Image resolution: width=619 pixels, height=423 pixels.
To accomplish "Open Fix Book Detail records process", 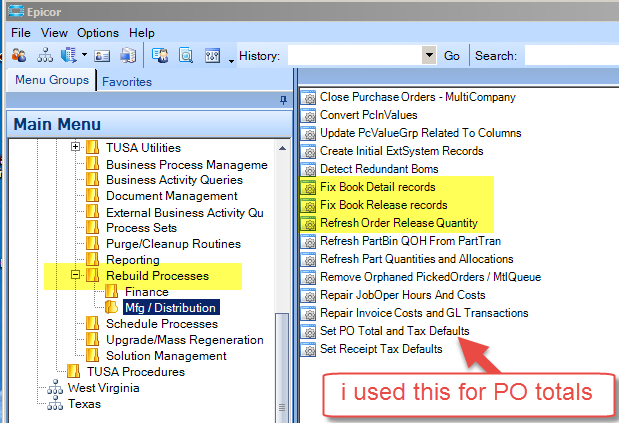I will pos(377,187).
